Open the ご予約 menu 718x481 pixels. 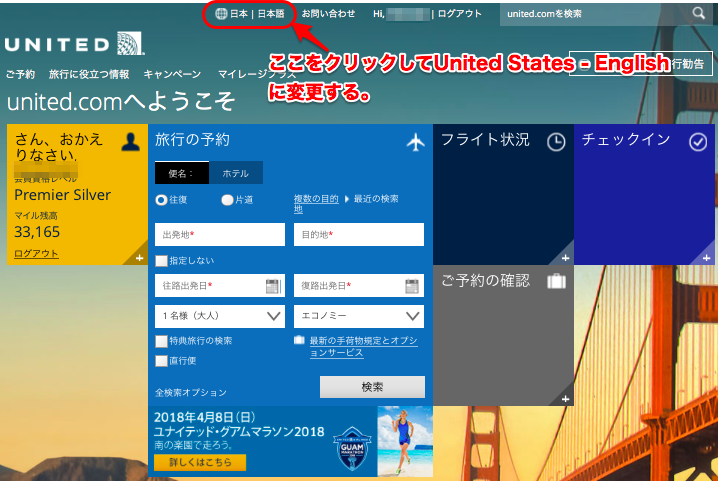click(x=20, y=74)
